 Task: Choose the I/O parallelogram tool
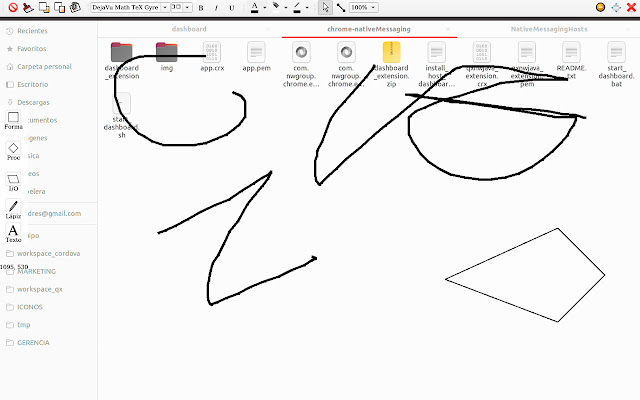(13, 180)
